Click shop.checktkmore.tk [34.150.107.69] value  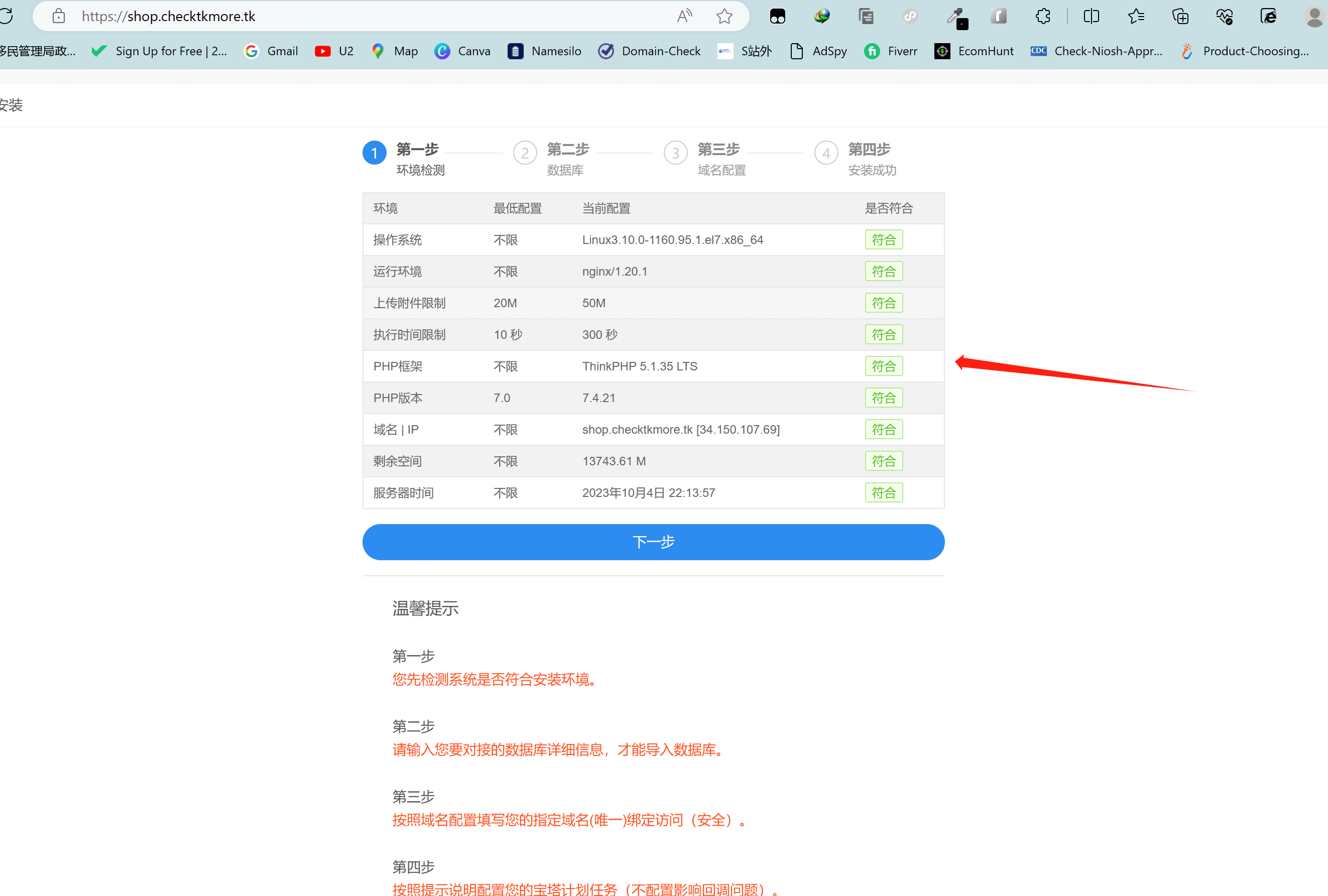(681, 429)
